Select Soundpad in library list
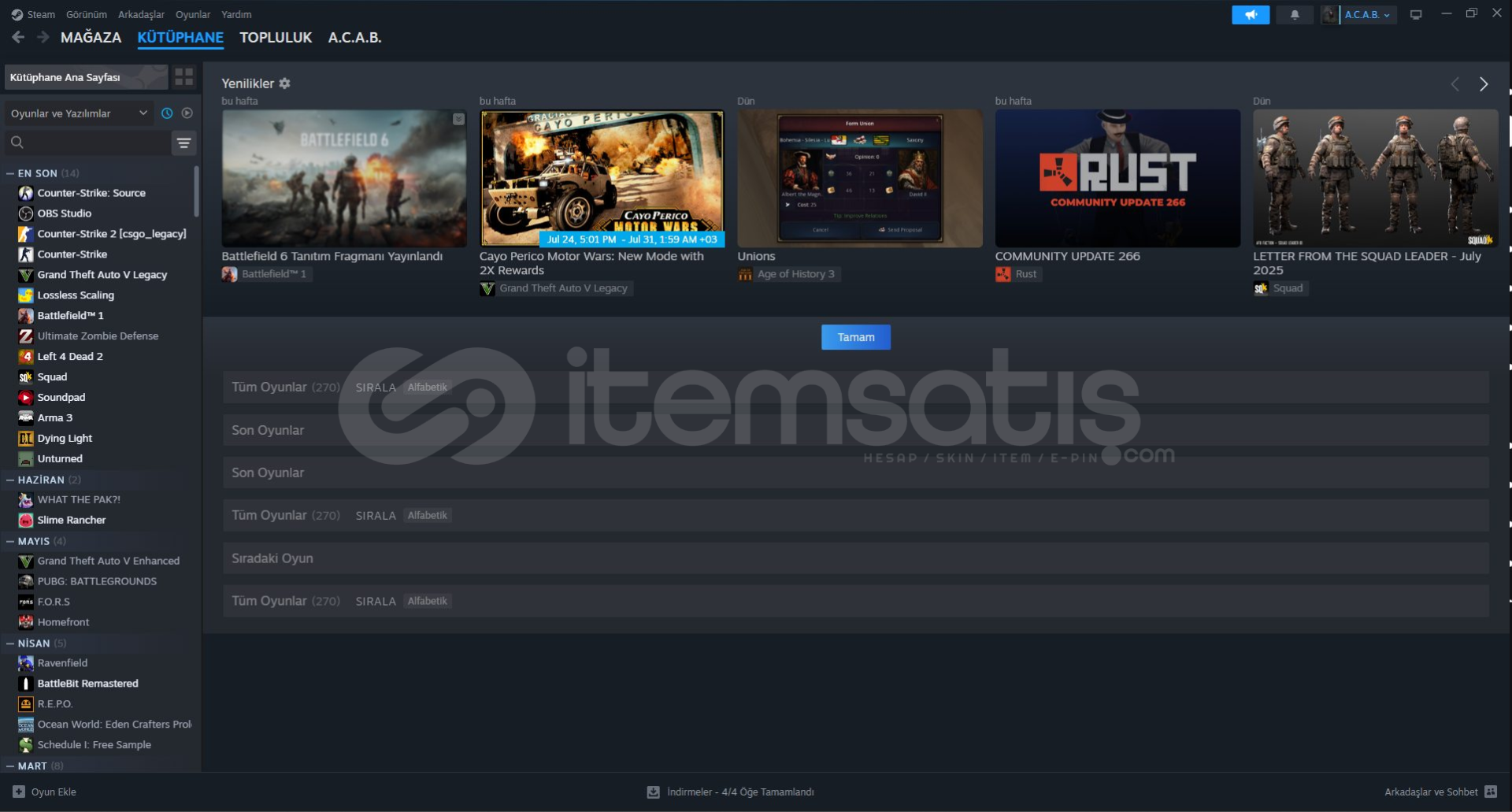 coord(61,398)
